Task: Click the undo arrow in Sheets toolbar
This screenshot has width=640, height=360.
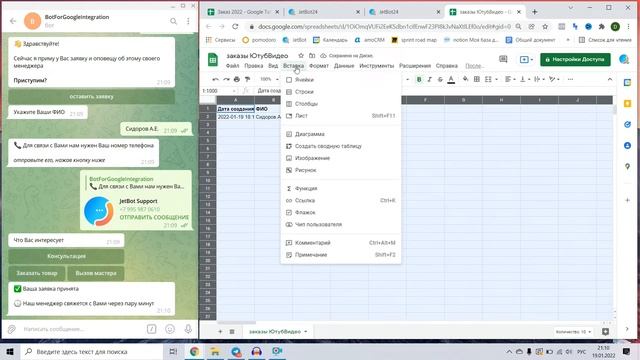Action: [216, 79]
